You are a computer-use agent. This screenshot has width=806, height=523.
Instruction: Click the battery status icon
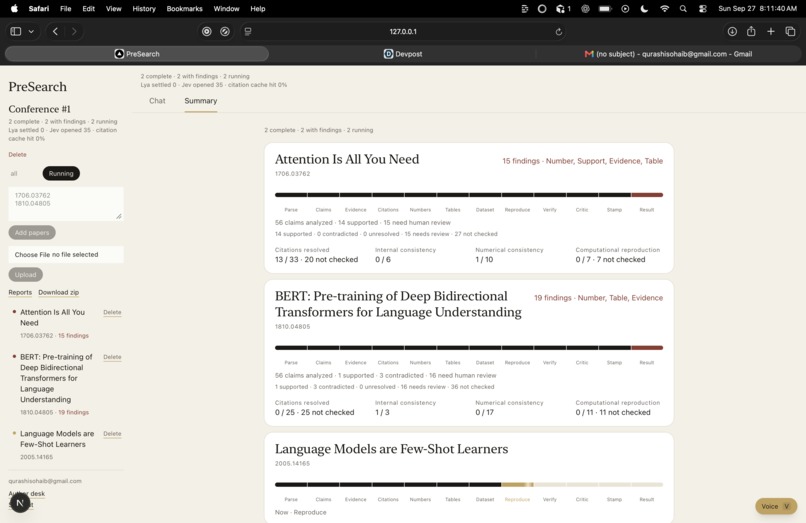click(605, 8)
